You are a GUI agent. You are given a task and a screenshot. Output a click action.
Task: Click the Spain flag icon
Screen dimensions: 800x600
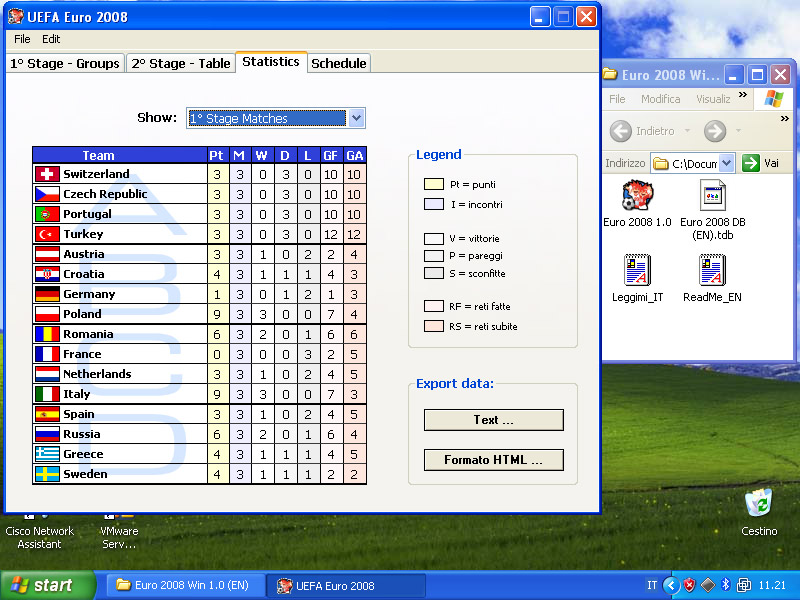coord(47,414)
